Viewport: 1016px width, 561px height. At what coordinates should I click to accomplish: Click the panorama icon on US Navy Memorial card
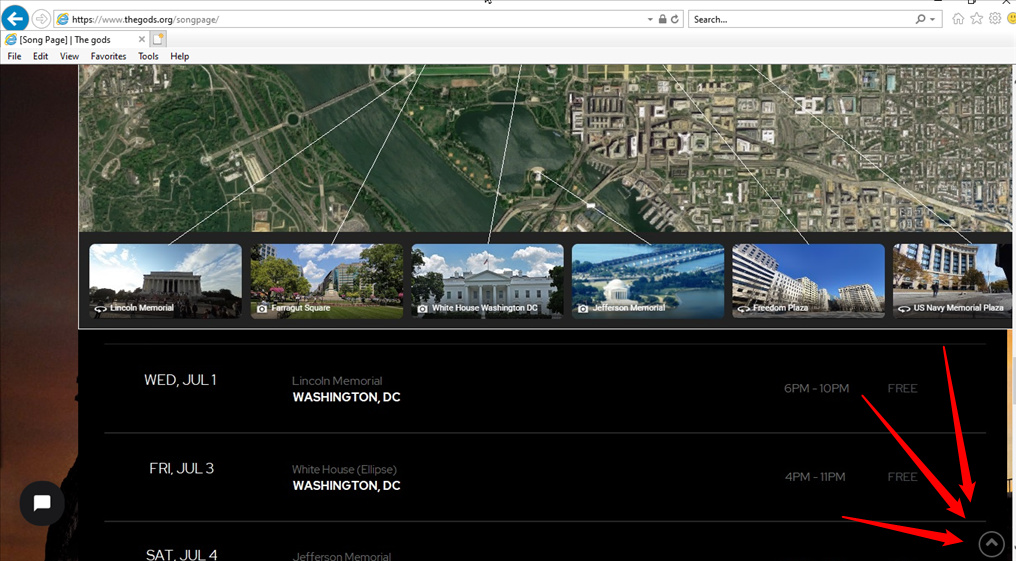pos(905,309)
